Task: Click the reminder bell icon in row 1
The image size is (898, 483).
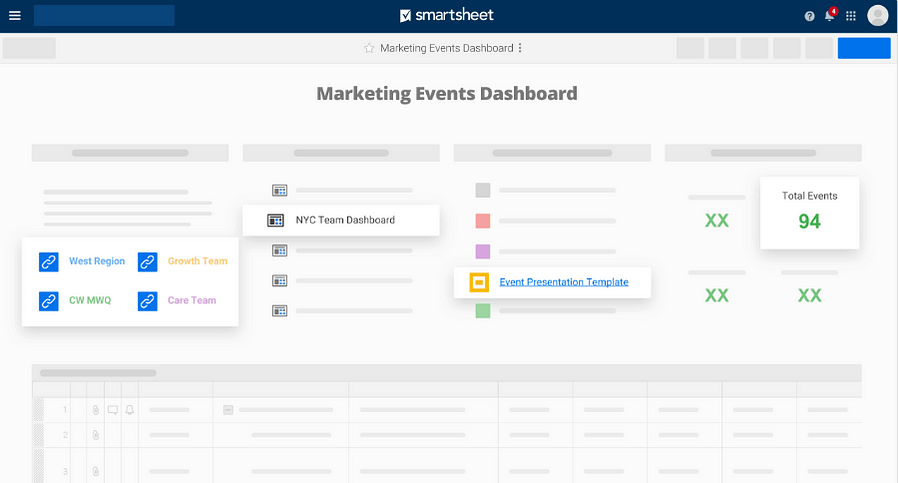Action: (x=130, y=410)
